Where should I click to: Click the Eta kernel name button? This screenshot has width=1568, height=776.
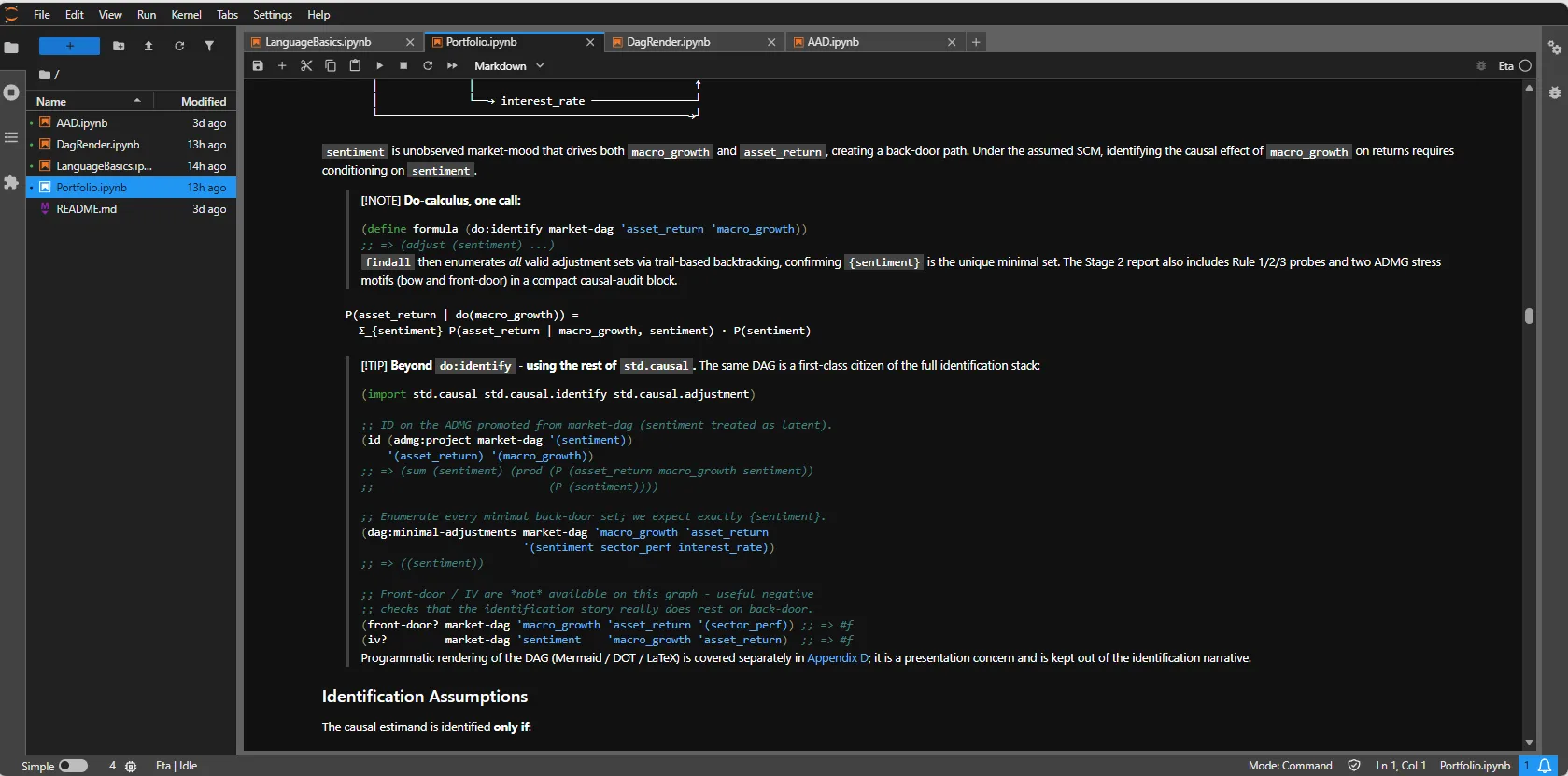[x=1505, y=65]
